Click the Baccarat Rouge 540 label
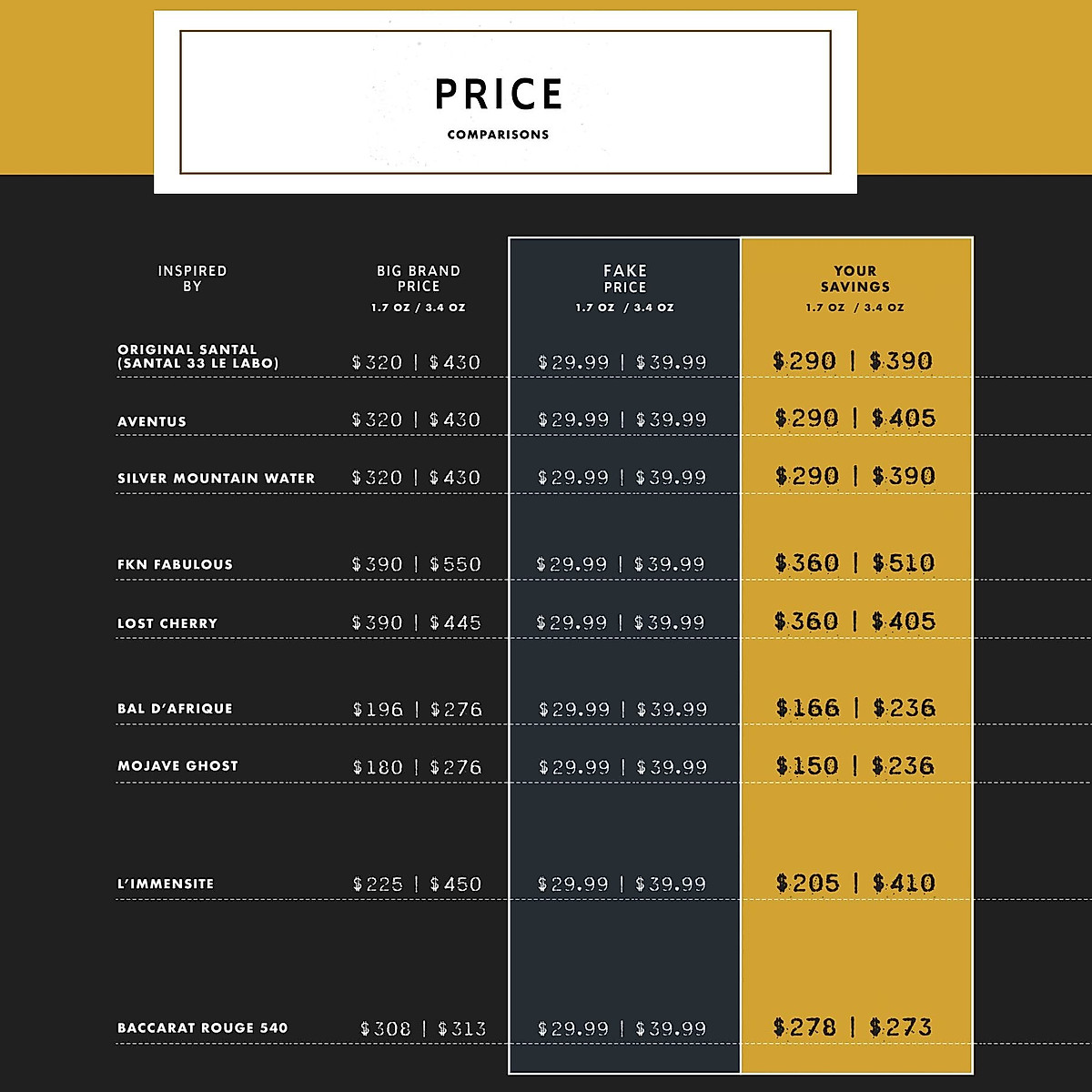This screenshot has height=1092, width=1092. tap(202, 1027)
